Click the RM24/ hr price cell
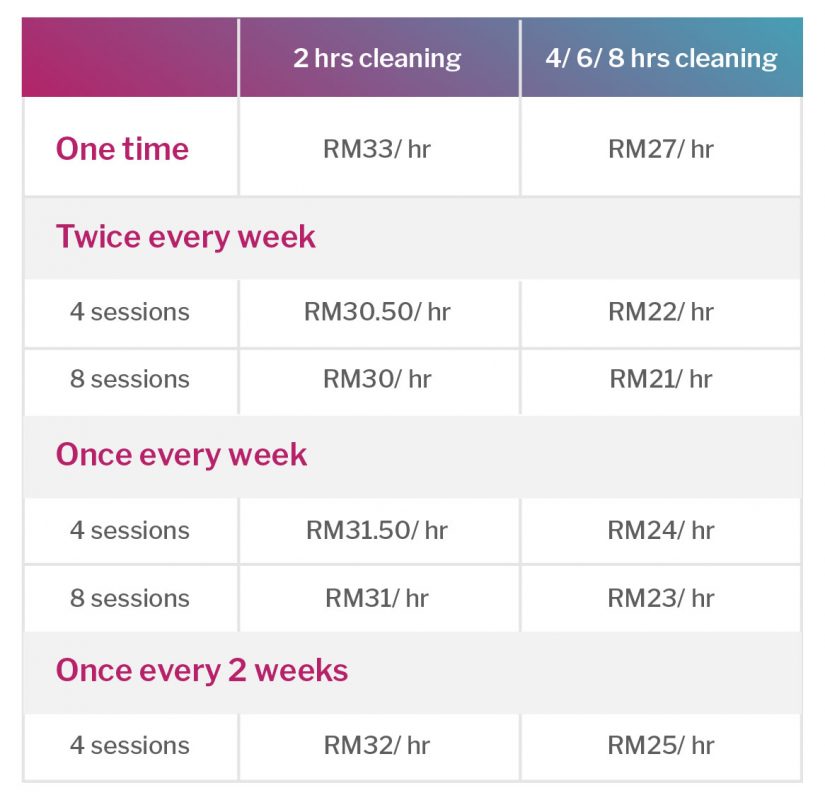825x800 pixels. (661, 530)
